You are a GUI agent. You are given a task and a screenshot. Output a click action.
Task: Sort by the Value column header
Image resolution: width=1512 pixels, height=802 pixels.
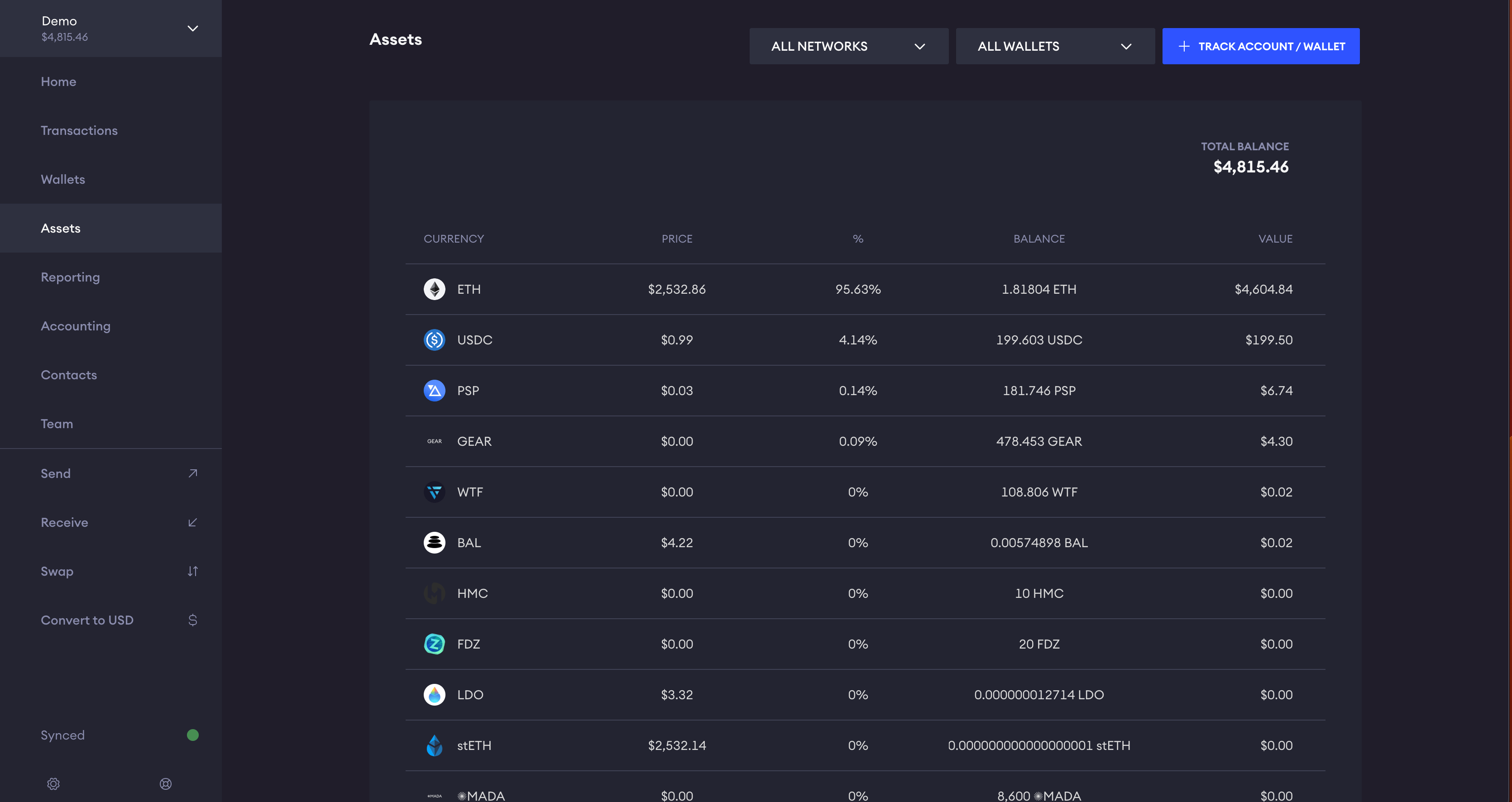coord(1275,239)
